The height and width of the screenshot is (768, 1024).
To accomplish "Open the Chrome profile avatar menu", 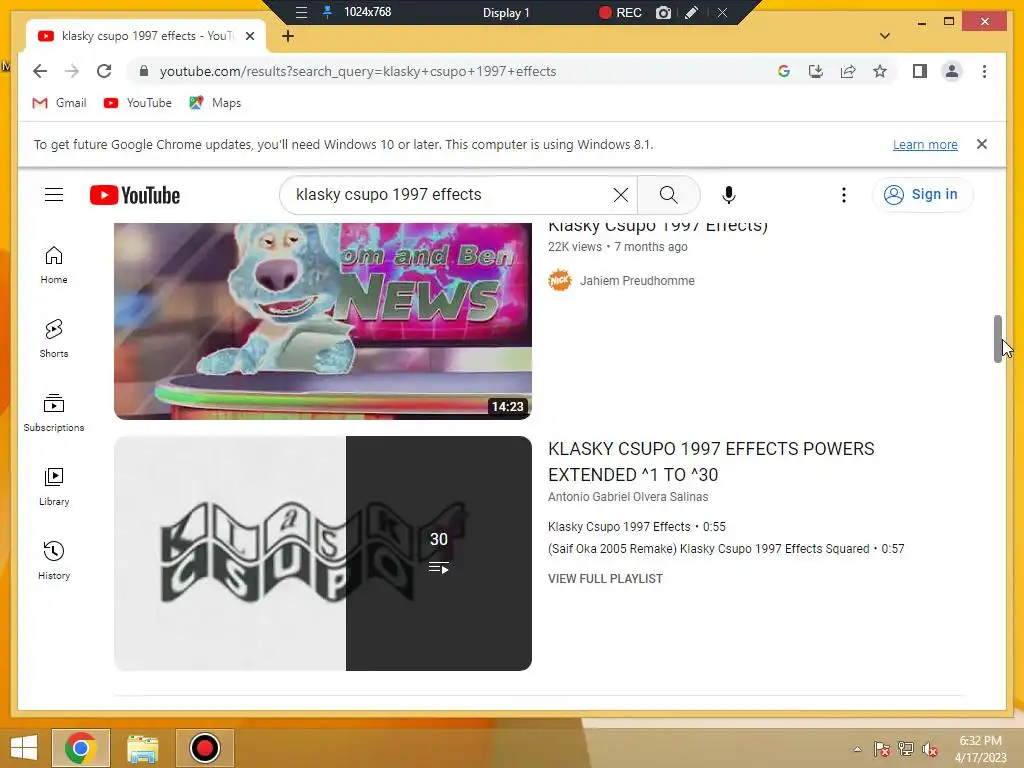I will tap(952, 71).
